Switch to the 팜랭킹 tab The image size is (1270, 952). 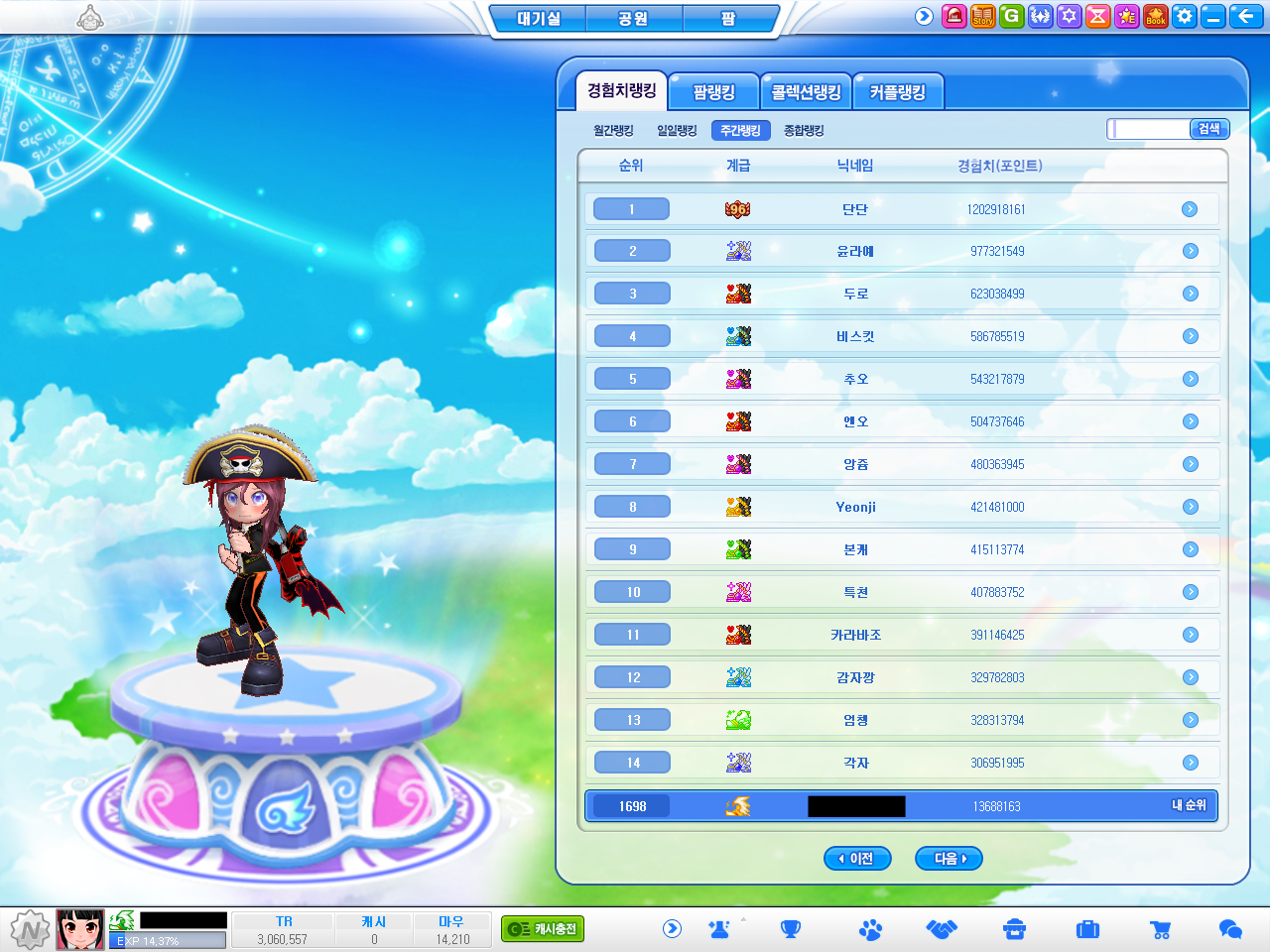[714, 92]
